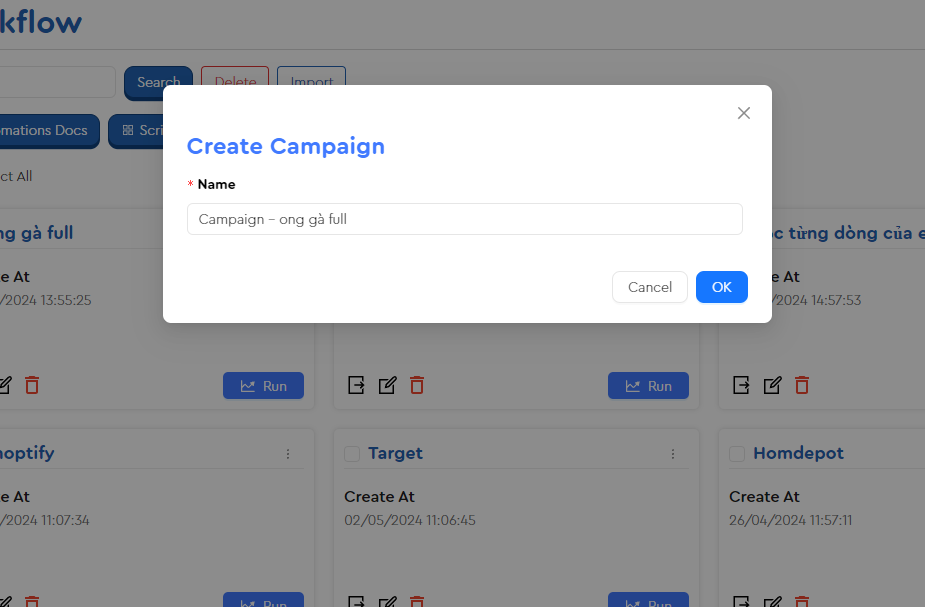Confirm campaign creation with OK
Viewport: 925px width, 607px height.
pyautogui.click(x=721, y=287)
